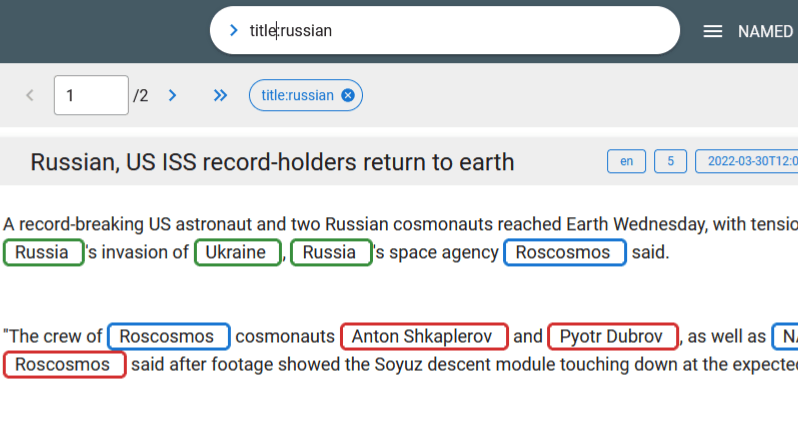Select the green 'Ukraine' entity tag
Image resolution: width=798 pixels, height=432 pixels.
237,252
